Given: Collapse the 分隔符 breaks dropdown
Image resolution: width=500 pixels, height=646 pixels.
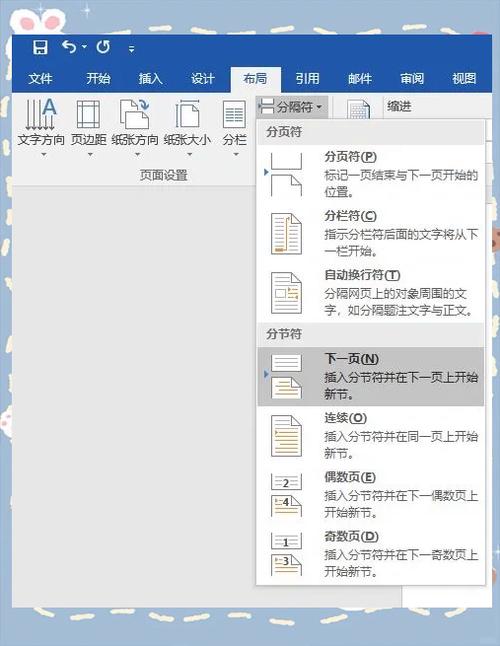Looking at the screenshot, I should 292,107.
